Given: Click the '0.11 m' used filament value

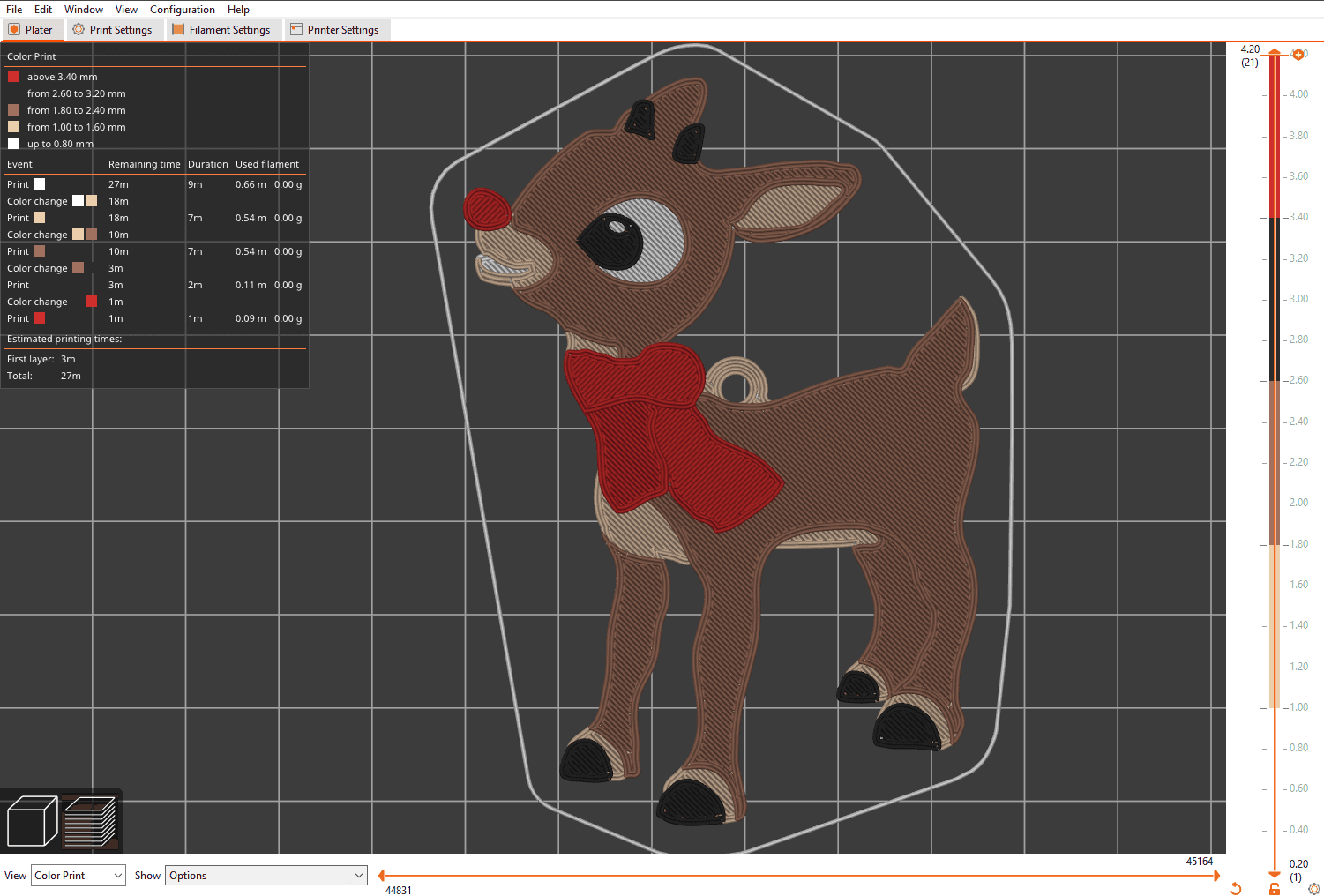Looking at the screenshot, I should click(251, 285).
